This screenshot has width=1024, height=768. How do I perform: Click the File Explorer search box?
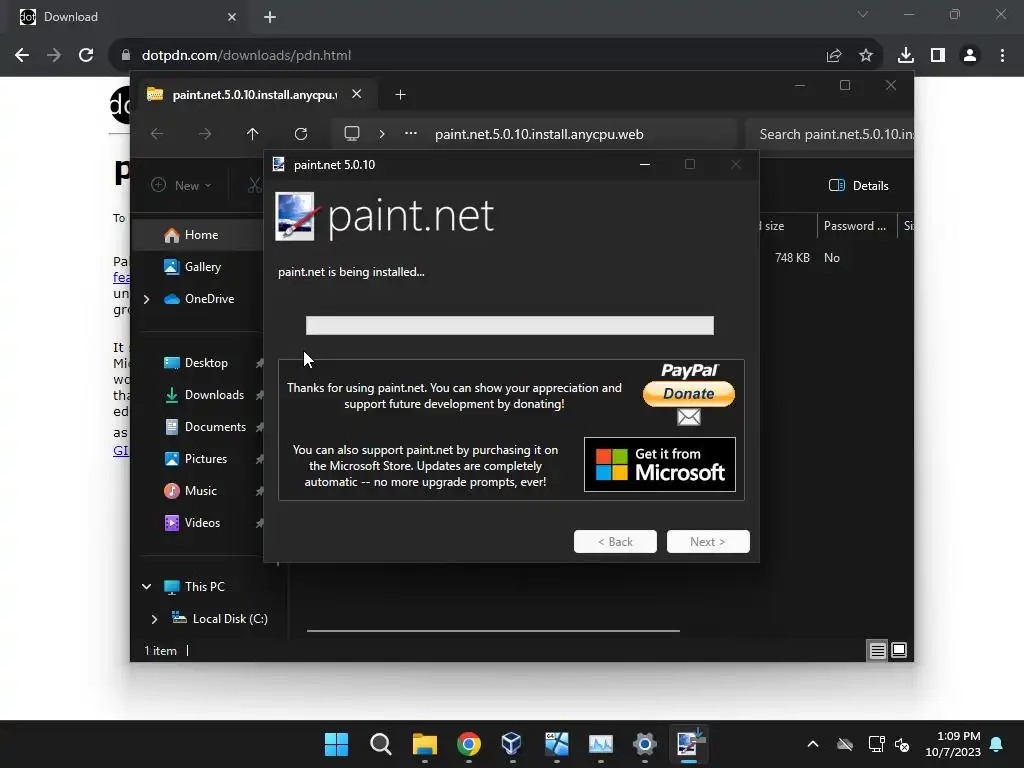click(829, 134)
